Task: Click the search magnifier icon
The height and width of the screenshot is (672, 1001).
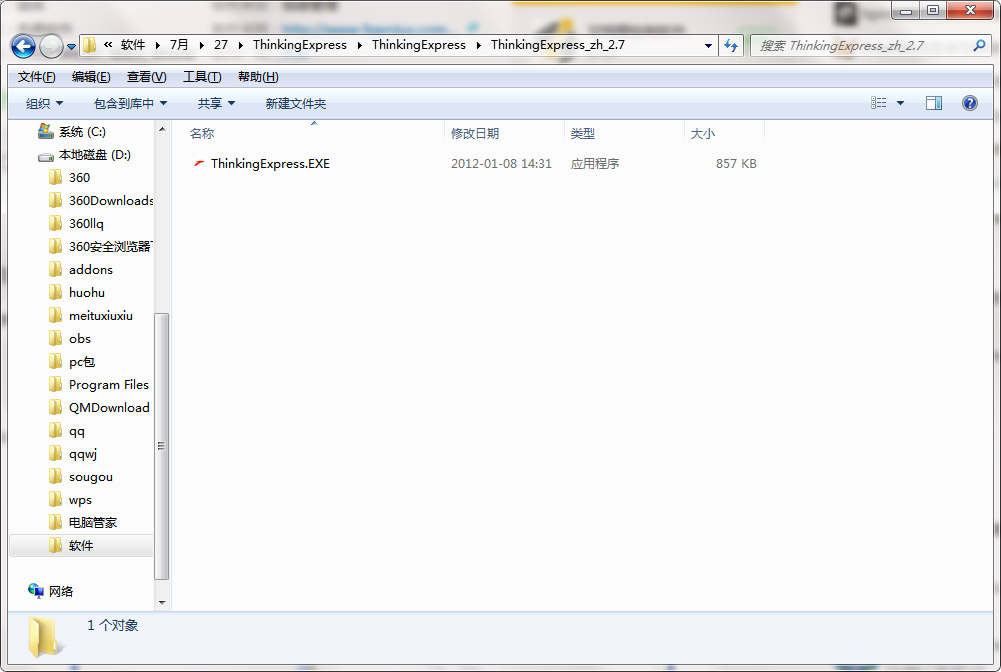Action: 979,45
